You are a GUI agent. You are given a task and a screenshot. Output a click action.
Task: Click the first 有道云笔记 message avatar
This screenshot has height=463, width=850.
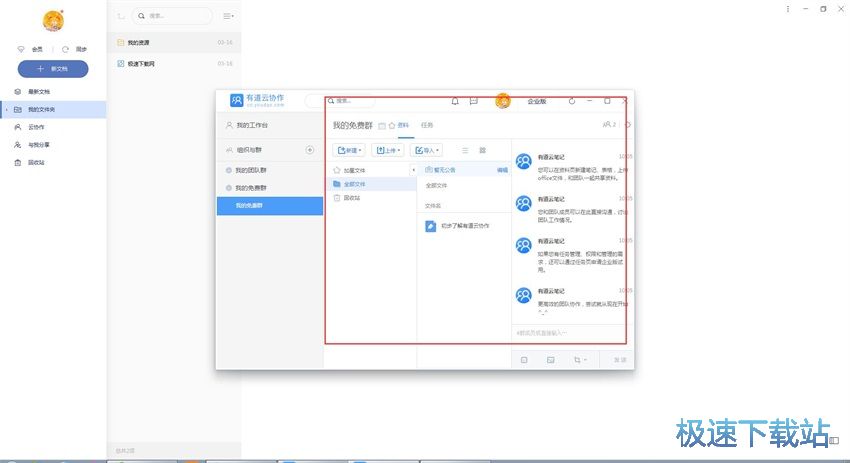tap(524, 162)
